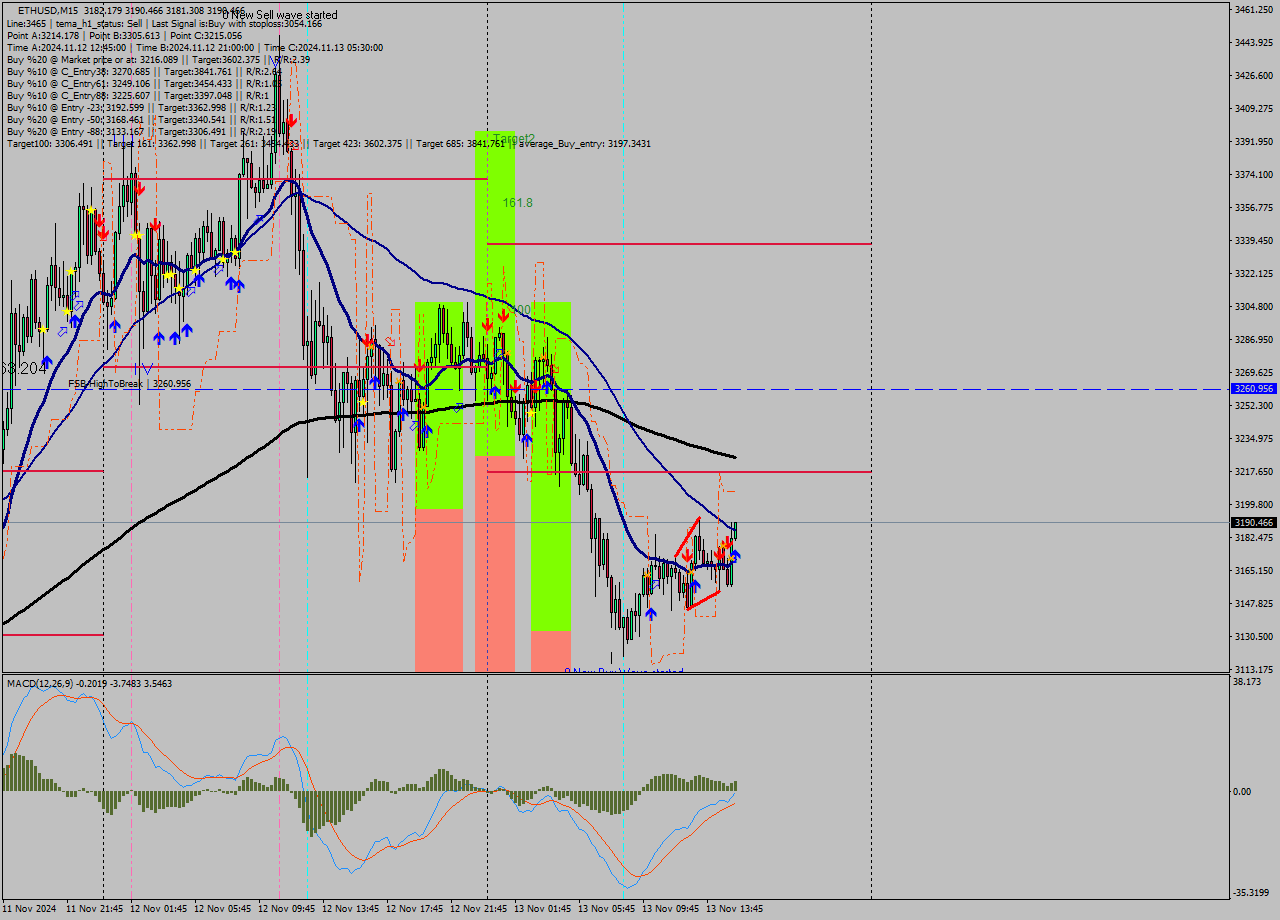Click the '13 Nov 09:45' time axis label

(671, 909)
